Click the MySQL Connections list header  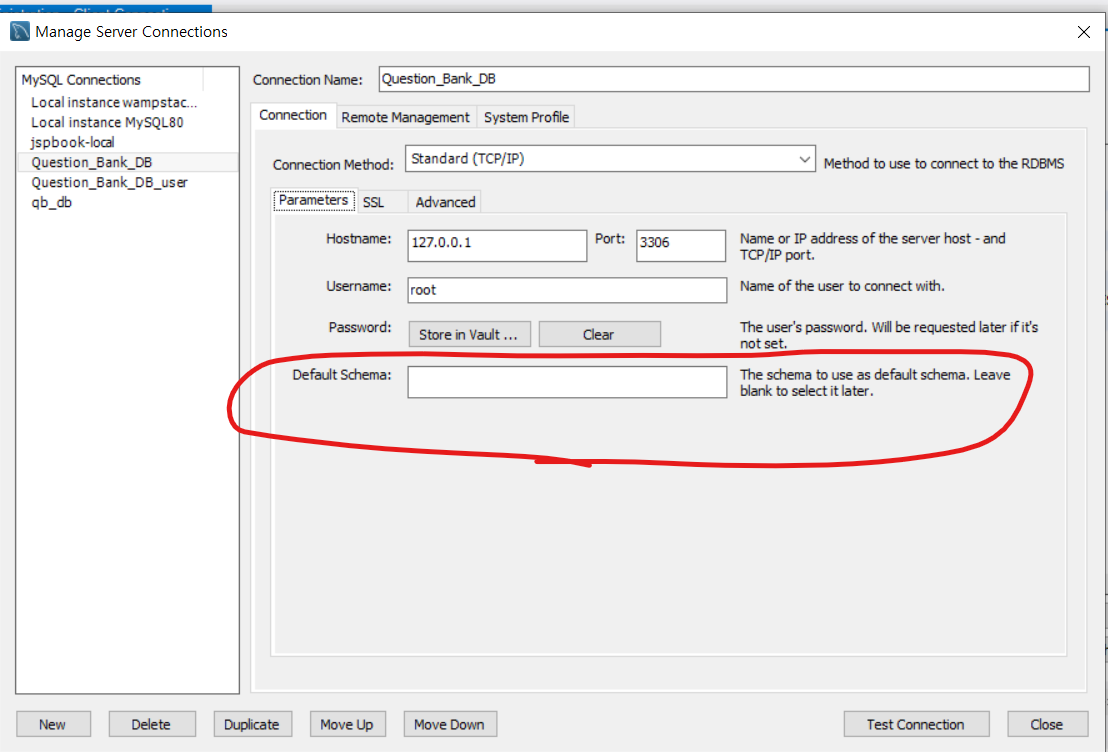tap(110, 80)
